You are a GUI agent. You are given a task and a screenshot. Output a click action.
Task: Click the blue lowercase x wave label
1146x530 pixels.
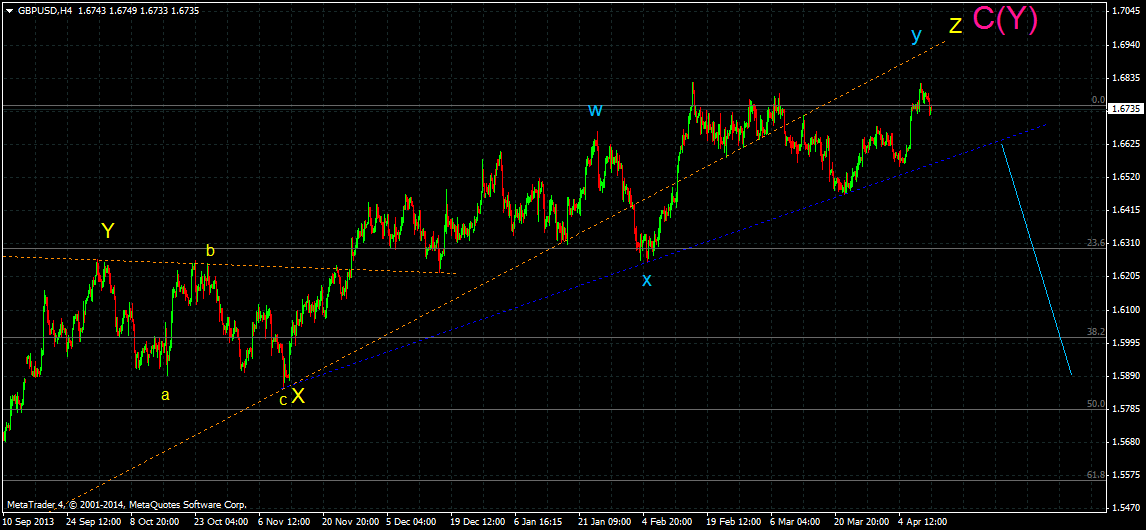pyautogui.click(x=646, y=280)
